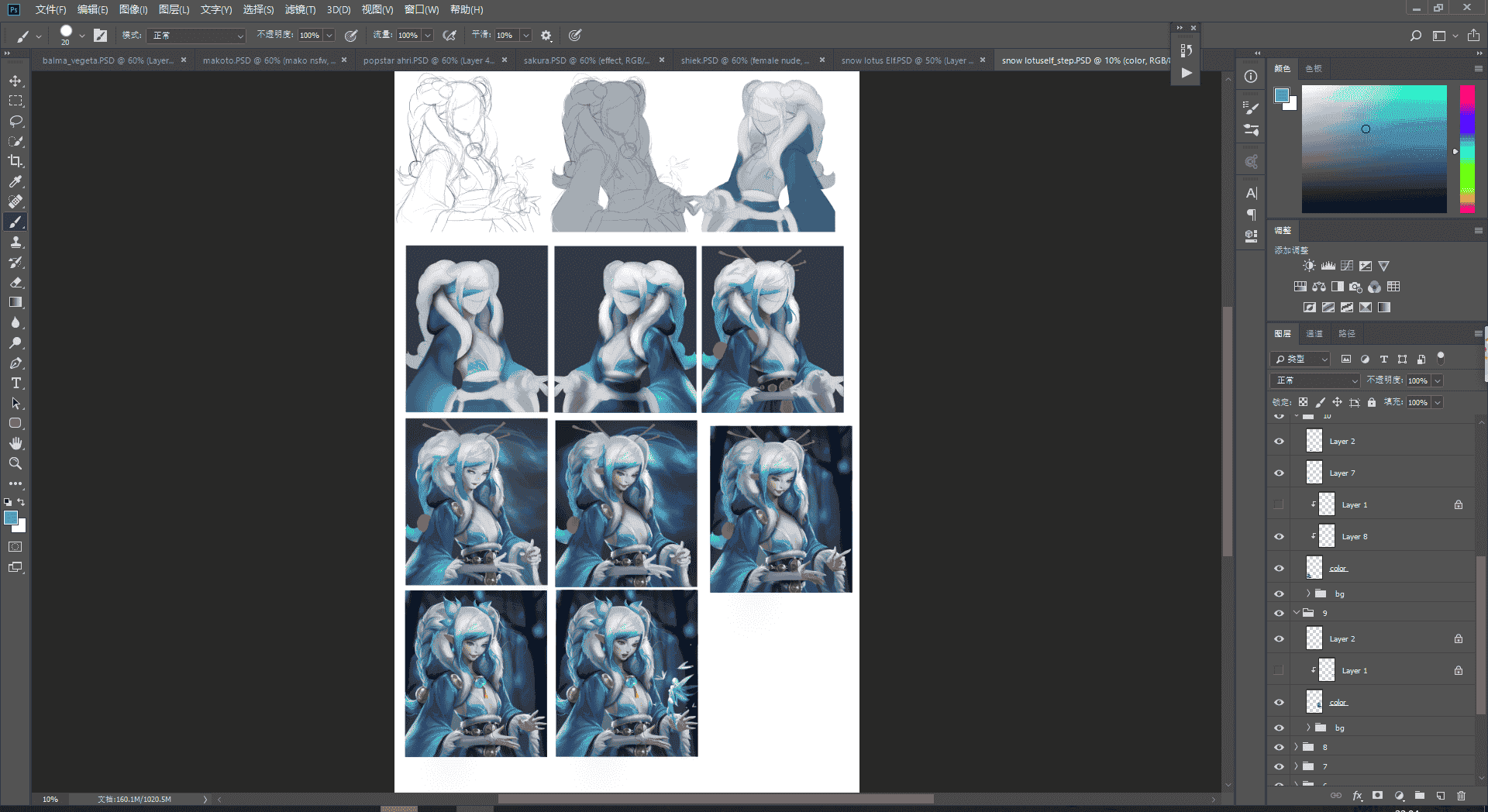Collapse group 9 folder

click(x=1296, y=613)
